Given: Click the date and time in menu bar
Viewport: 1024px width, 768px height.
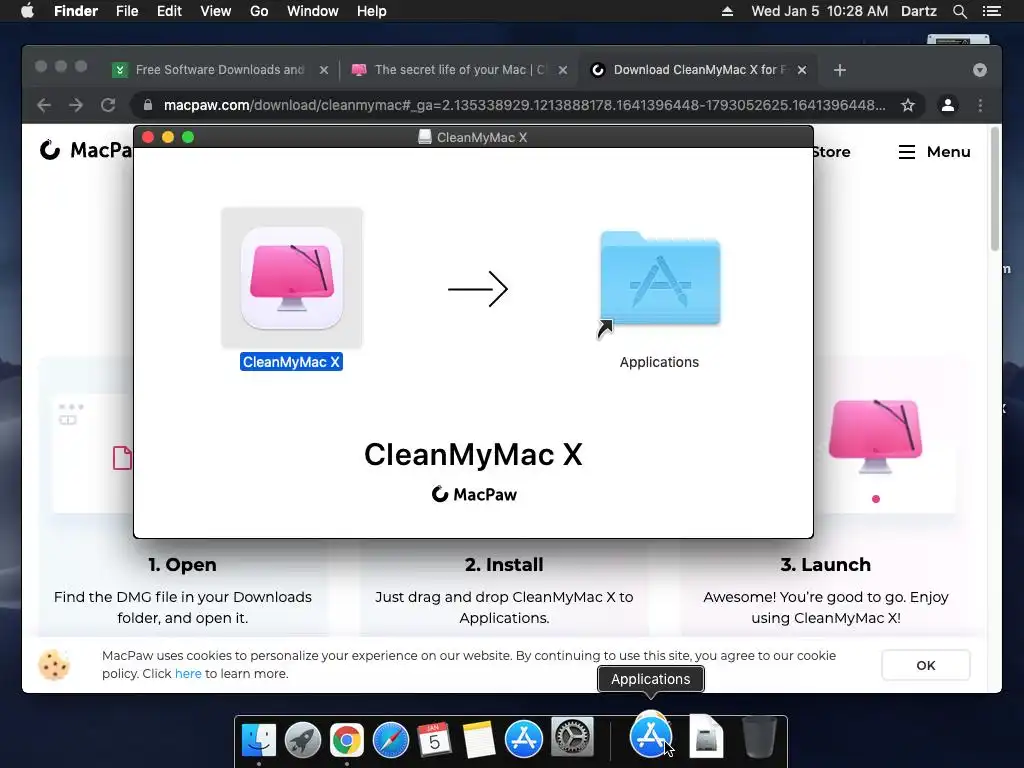Looking at the screenshot, I should [820, 11].
